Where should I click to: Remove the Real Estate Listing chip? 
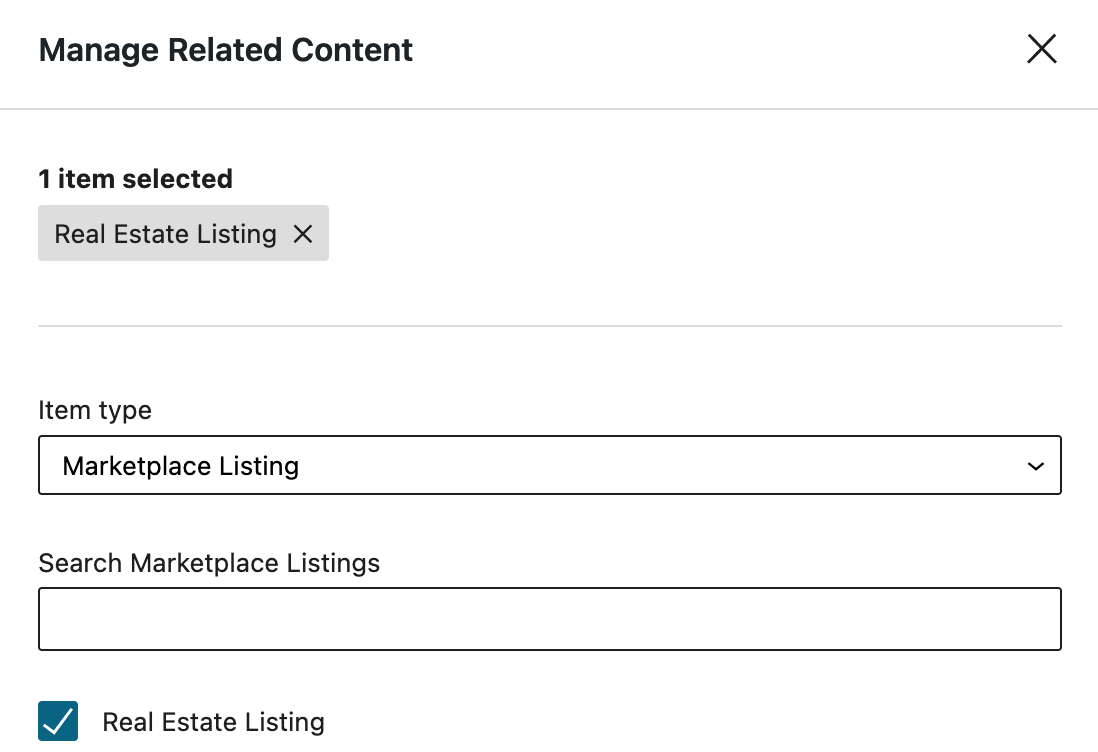pos(303,234)
